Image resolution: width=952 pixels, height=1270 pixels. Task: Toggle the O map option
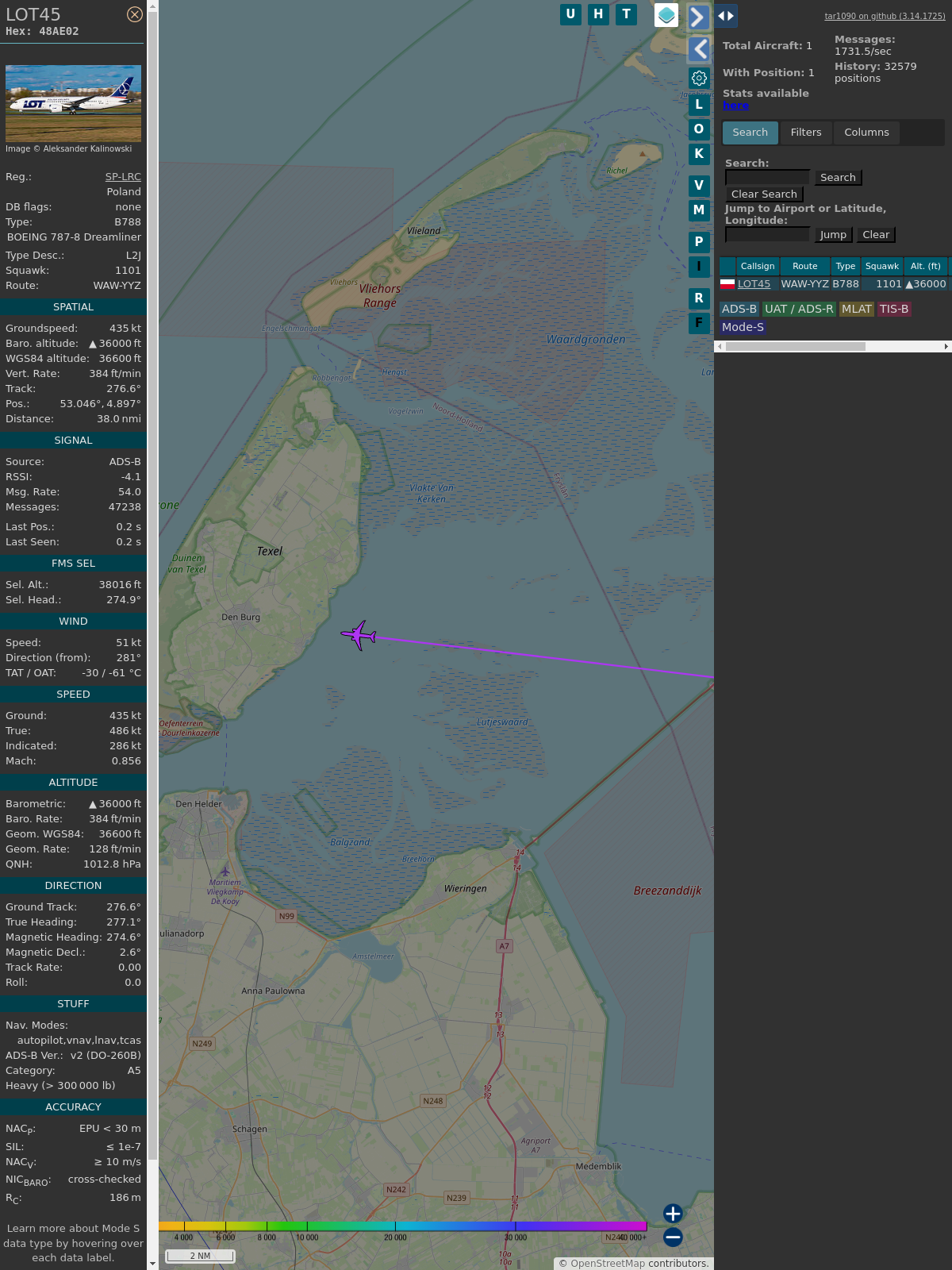699,129
